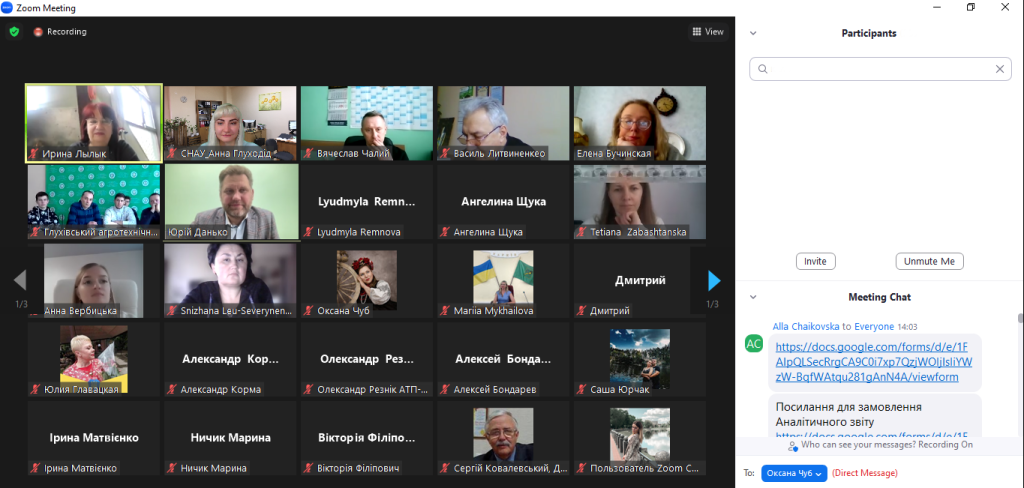Click the search magnifier in Participants

[763, 69]
